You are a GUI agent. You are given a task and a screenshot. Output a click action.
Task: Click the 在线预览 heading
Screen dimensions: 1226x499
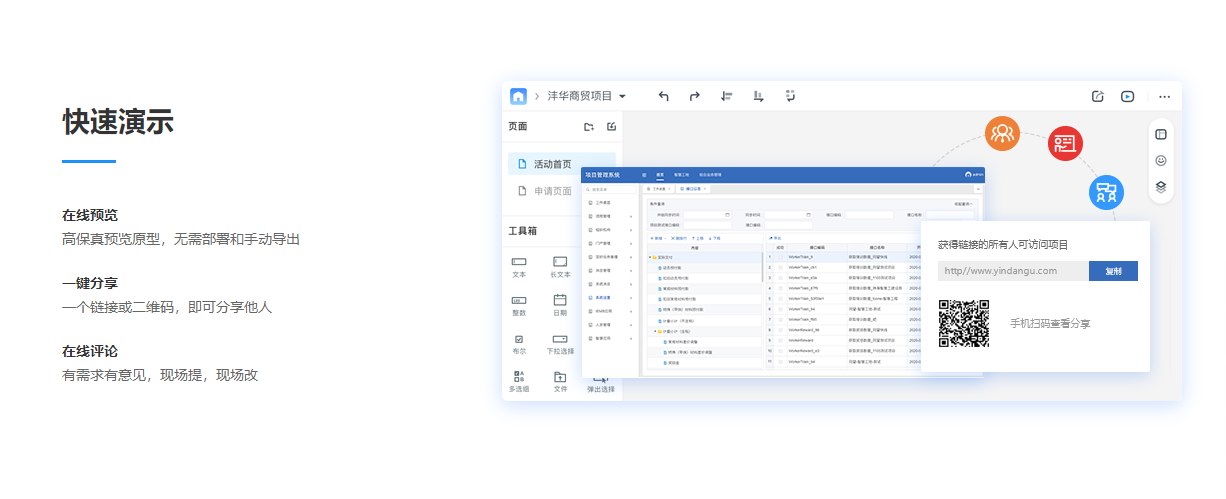click(x=90, y=215)
